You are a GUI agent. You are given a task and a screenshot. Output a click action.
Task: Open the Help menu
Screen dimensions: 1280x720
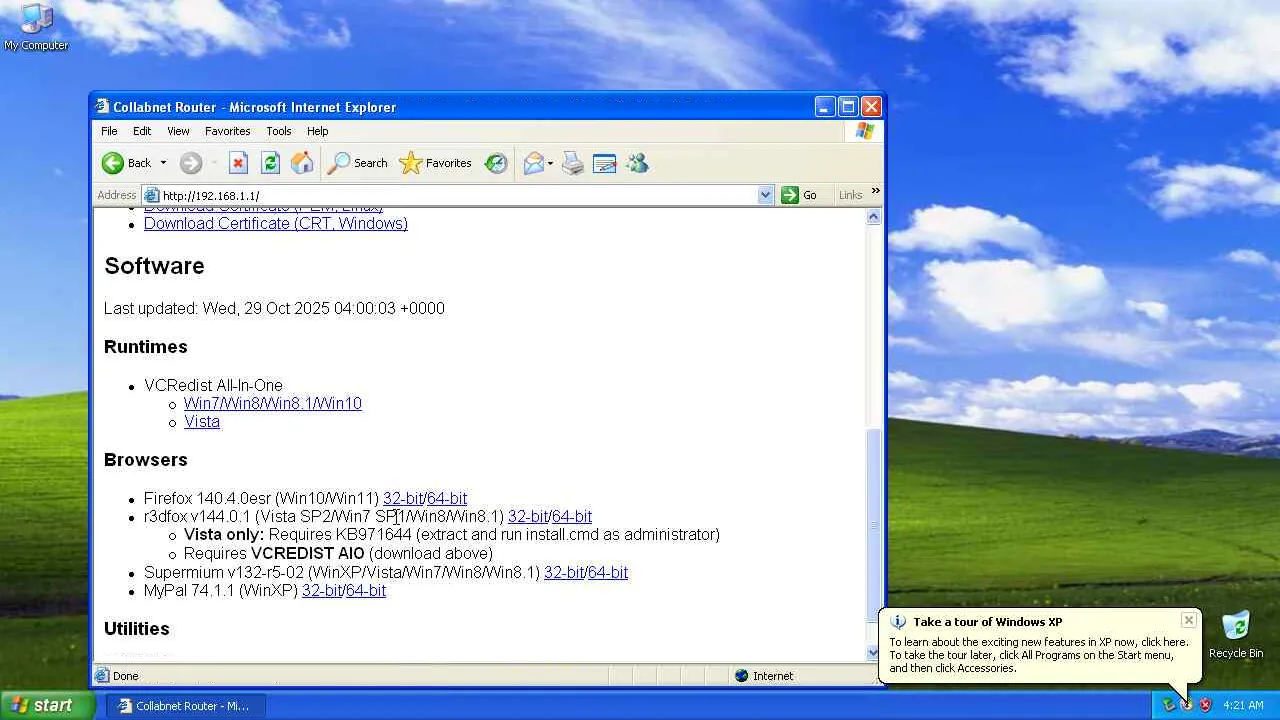[x=317, y=131]
